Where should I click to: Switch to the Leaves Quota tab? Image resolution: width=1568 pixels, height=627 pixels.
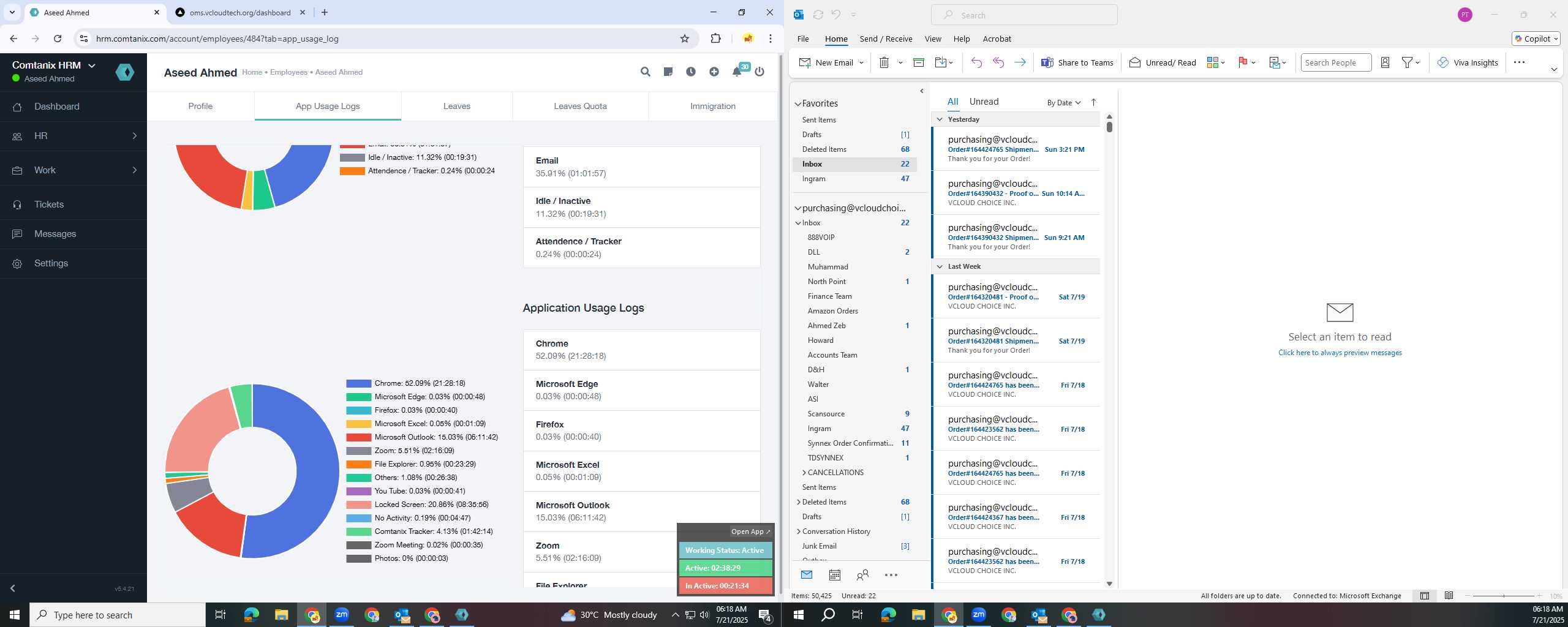[x=580, y=106]
